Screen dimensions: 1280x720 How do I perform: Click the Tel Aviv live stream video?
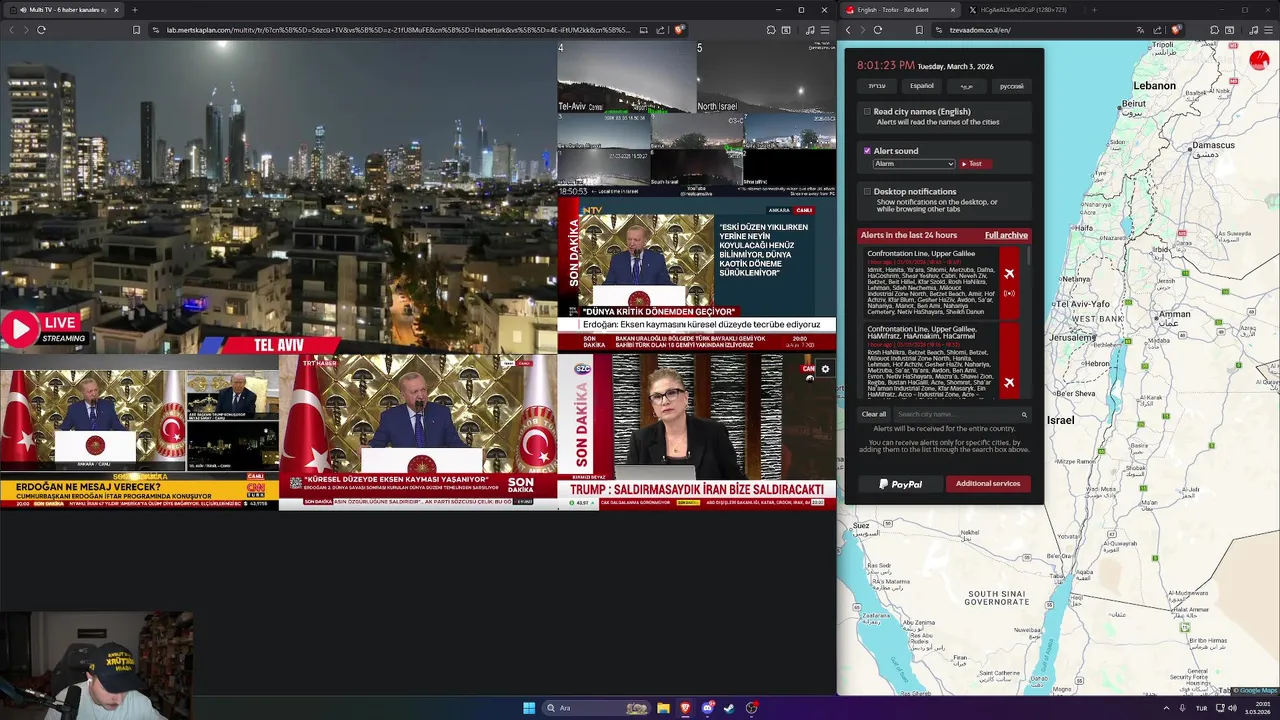[x=278, y=198]
